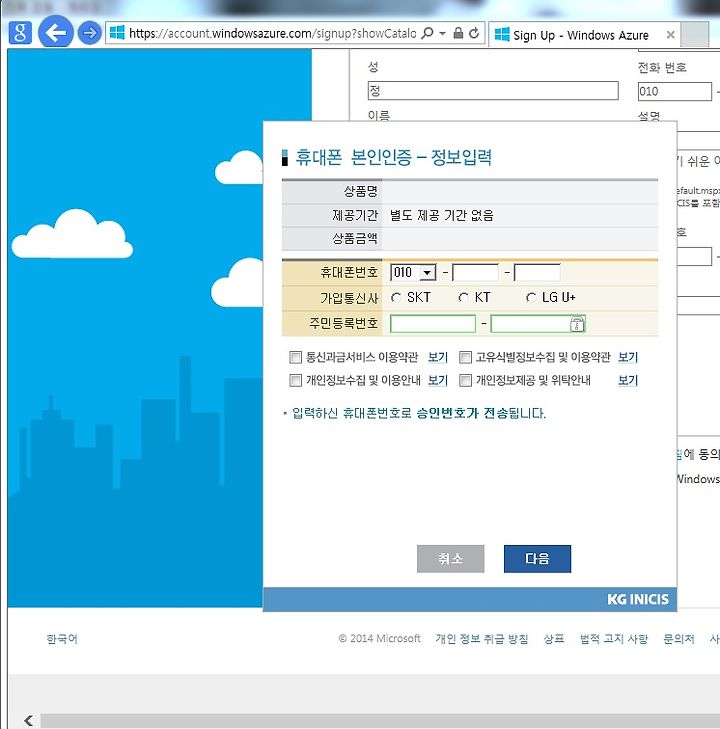Click the 취소 cancel button

[450, 558]
